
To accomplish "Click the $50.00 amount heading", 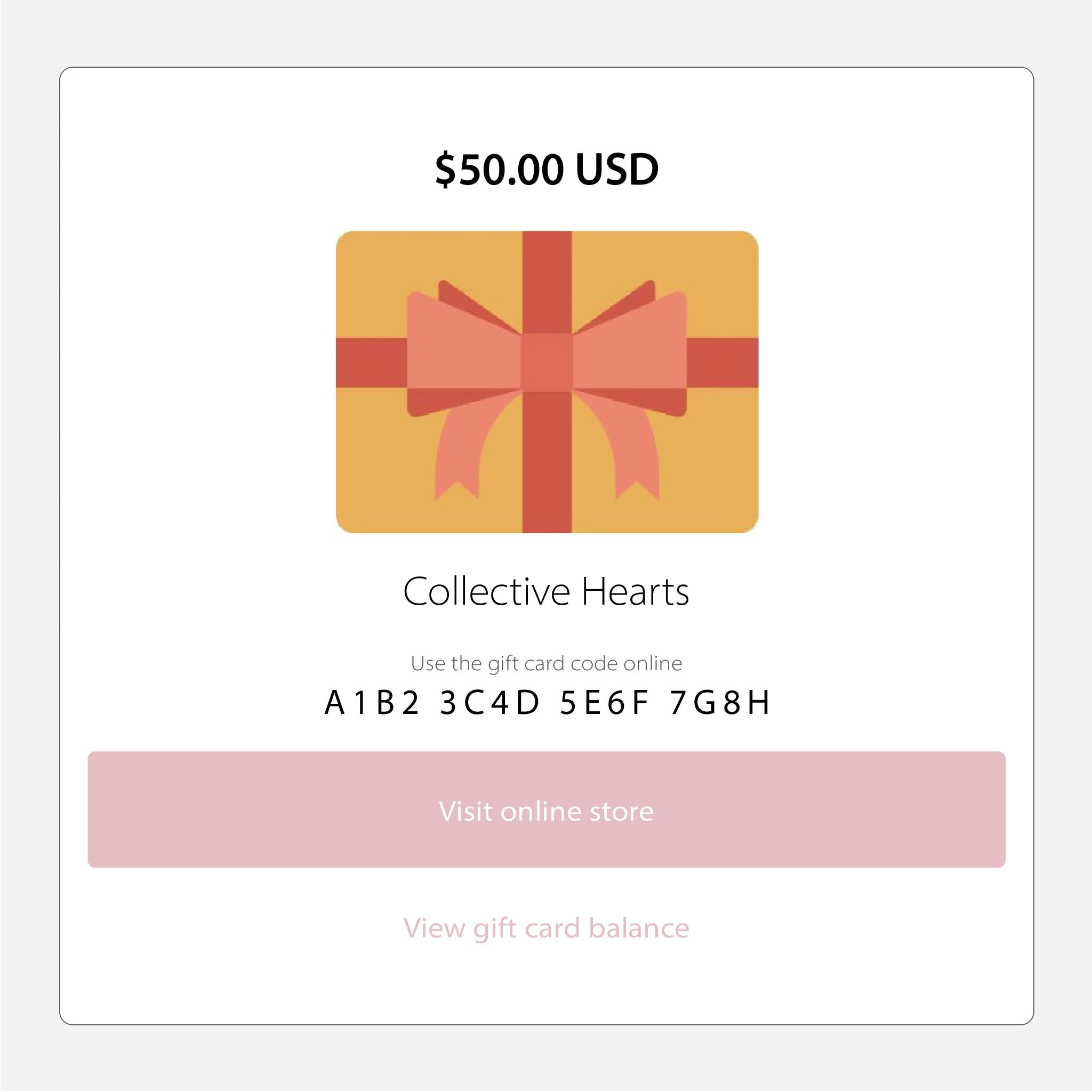I will coord(500,169).
